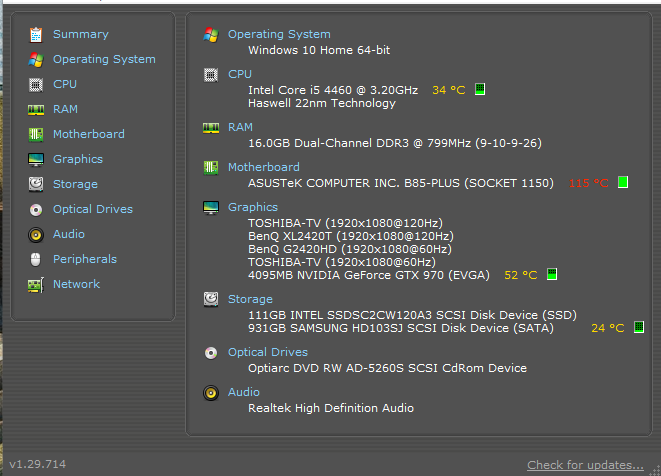Click the RAM icon in summary panel
The height and width of the screenshot is (476, 661).
click(x=211, y=128)
